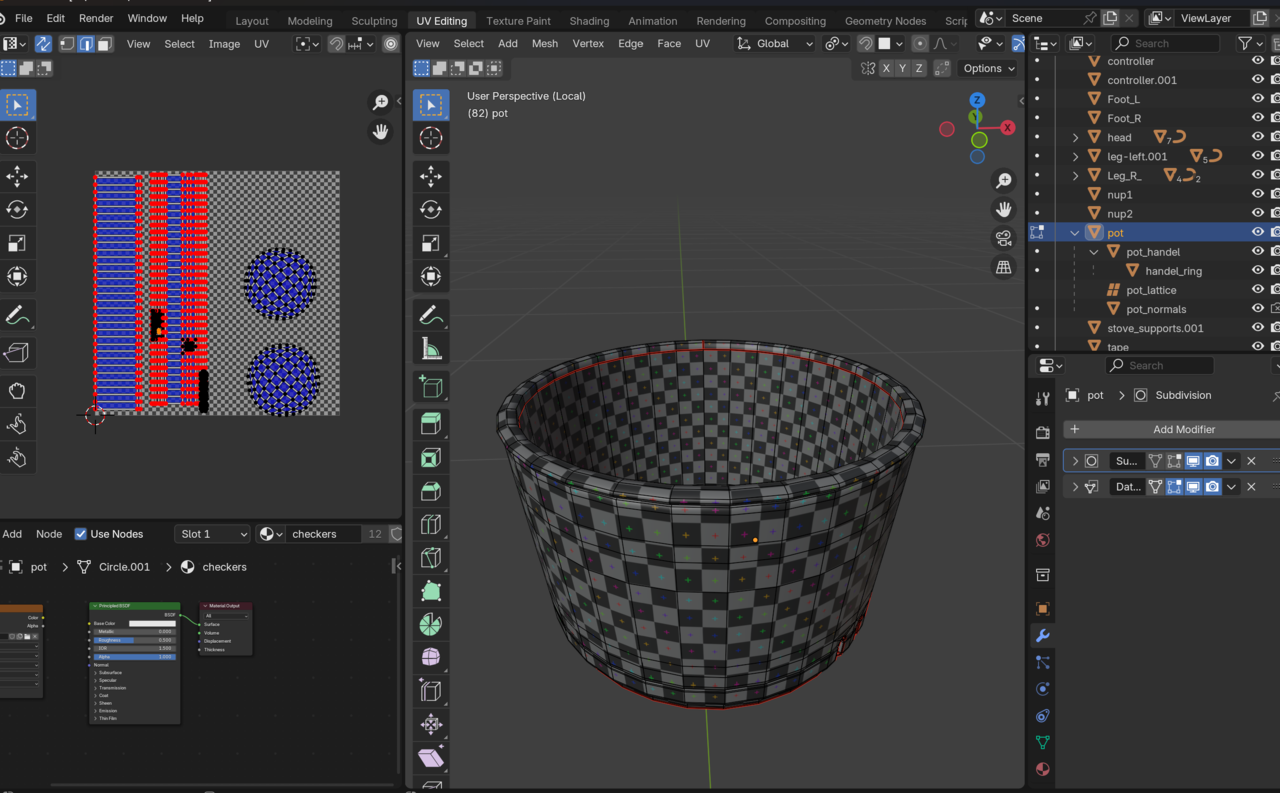Collapse the pot object in outliner
The image size is (1280, 793).
click(x=1075, y=233)
